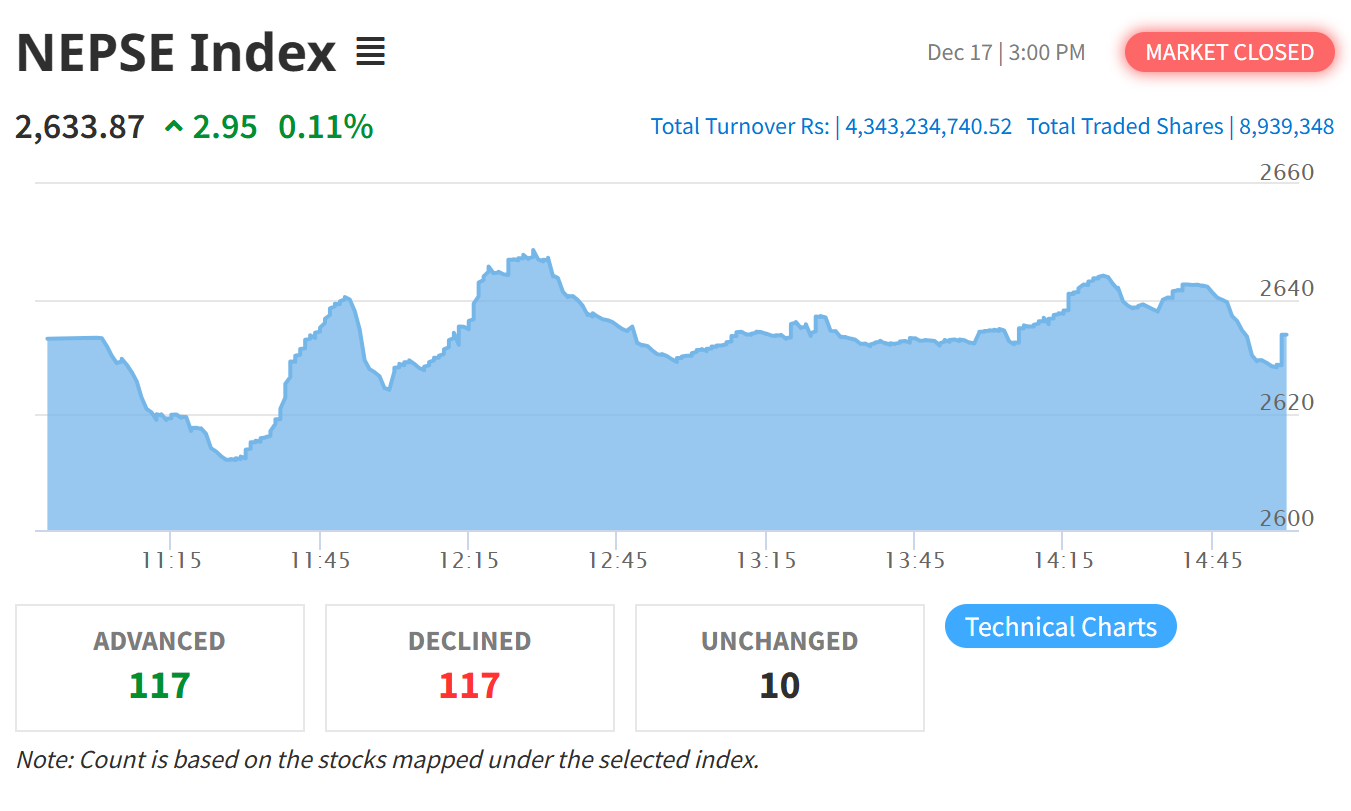Click the 12:15 time axis label

468,560
